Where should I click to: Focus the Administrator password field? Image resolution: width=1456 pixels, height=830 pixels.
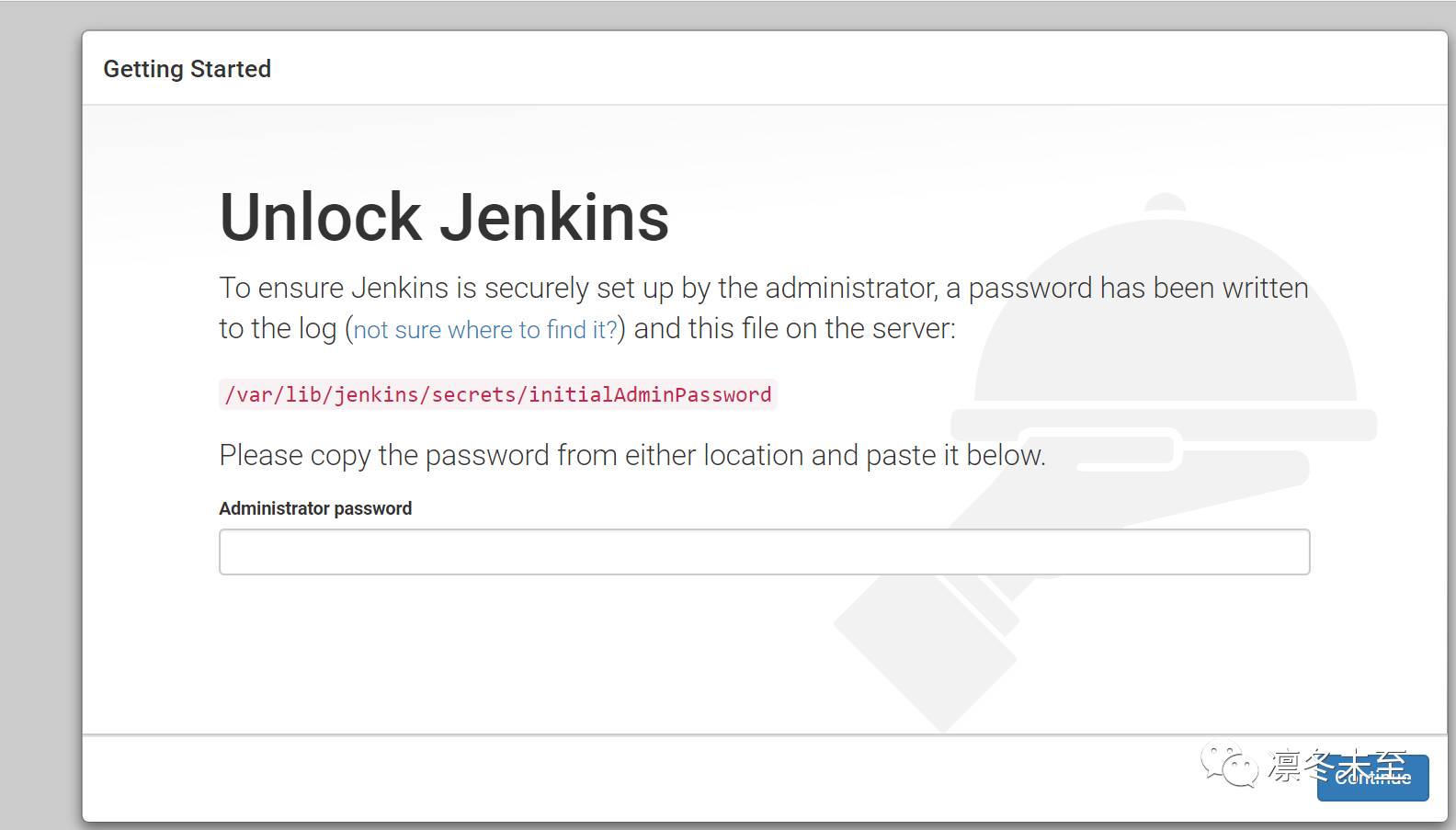click(x=764, y=551)
